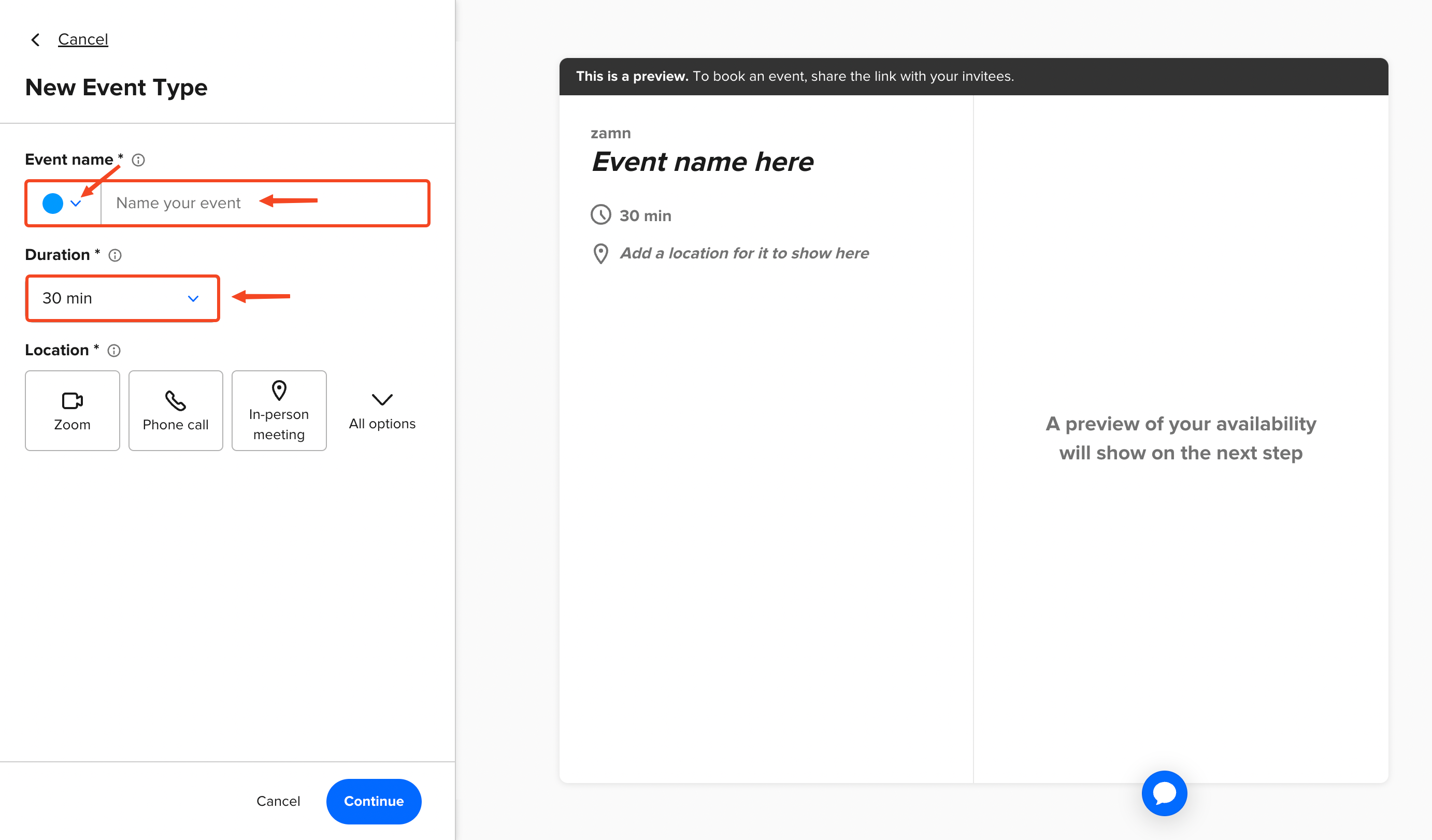Click the Name your event field
Screen dimensions: 1432x840
pyautogui.click(x=264, y=203)
